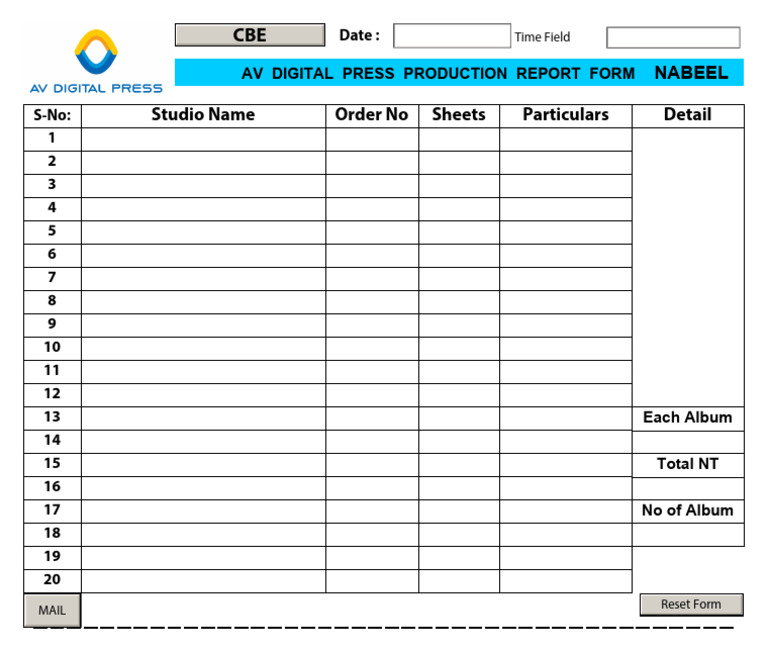Click the NABEEL name in banner

tap(691, 73)
